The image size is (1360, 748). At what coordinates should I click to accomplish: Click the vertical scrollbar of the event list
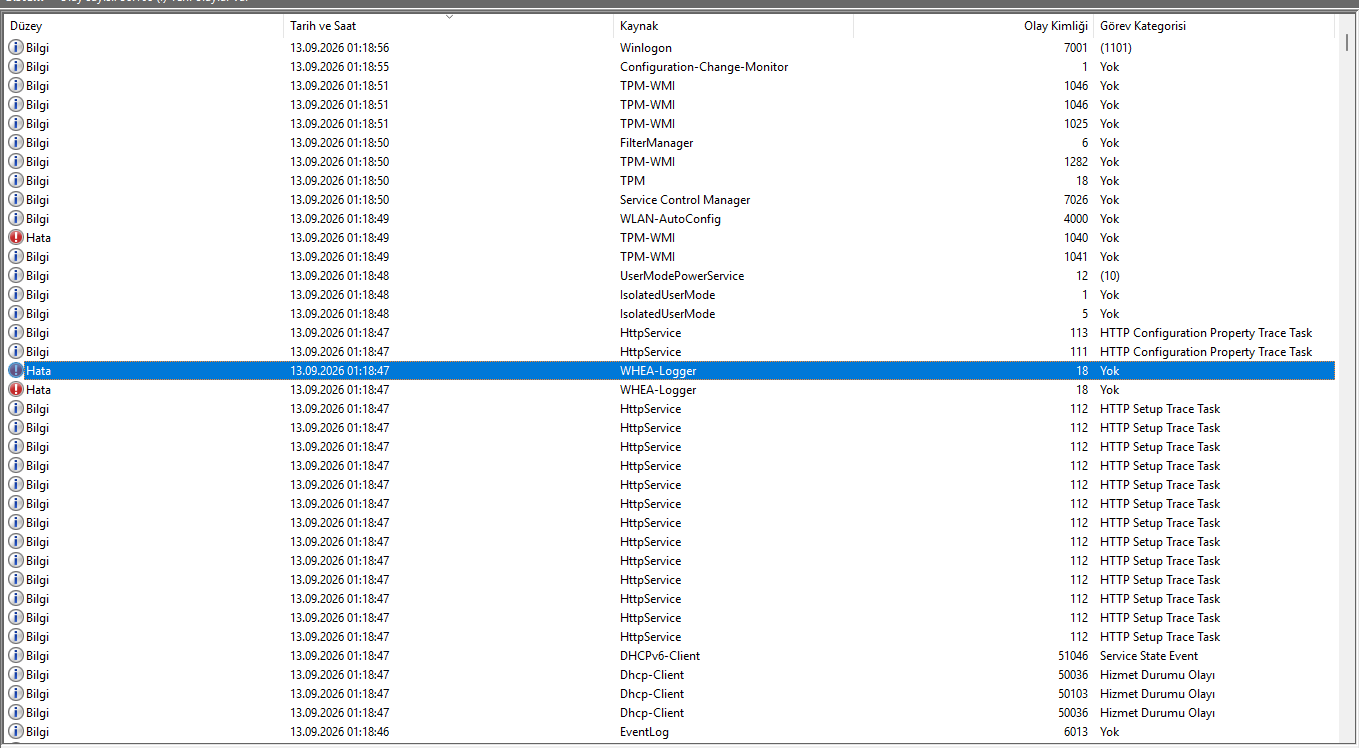(x=1346, y=390)
